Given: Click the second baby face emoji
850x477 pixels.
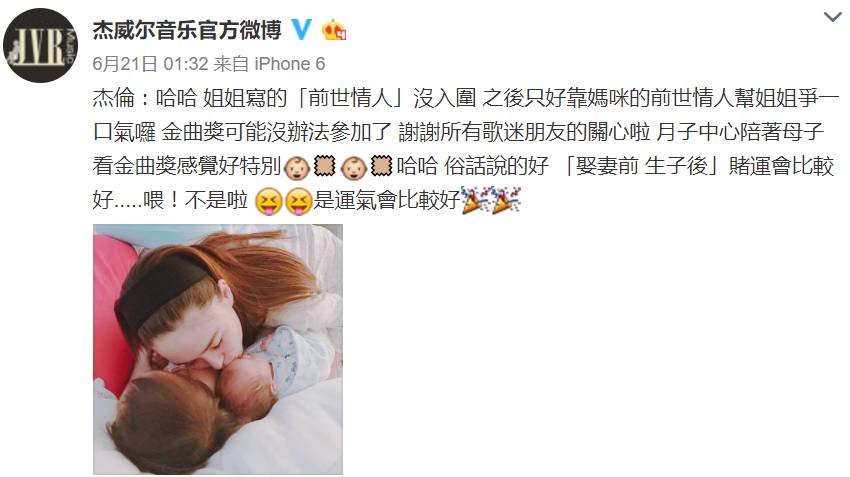Looking at the screenshot, I should point(355,167).
